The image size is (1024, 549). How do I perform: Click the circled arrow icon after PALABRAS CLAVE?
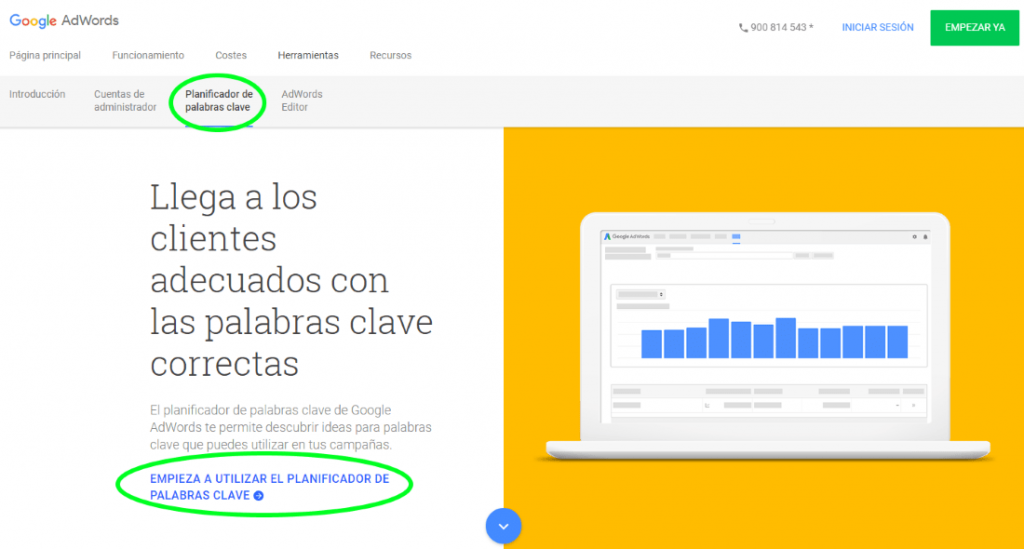[259, 495]
